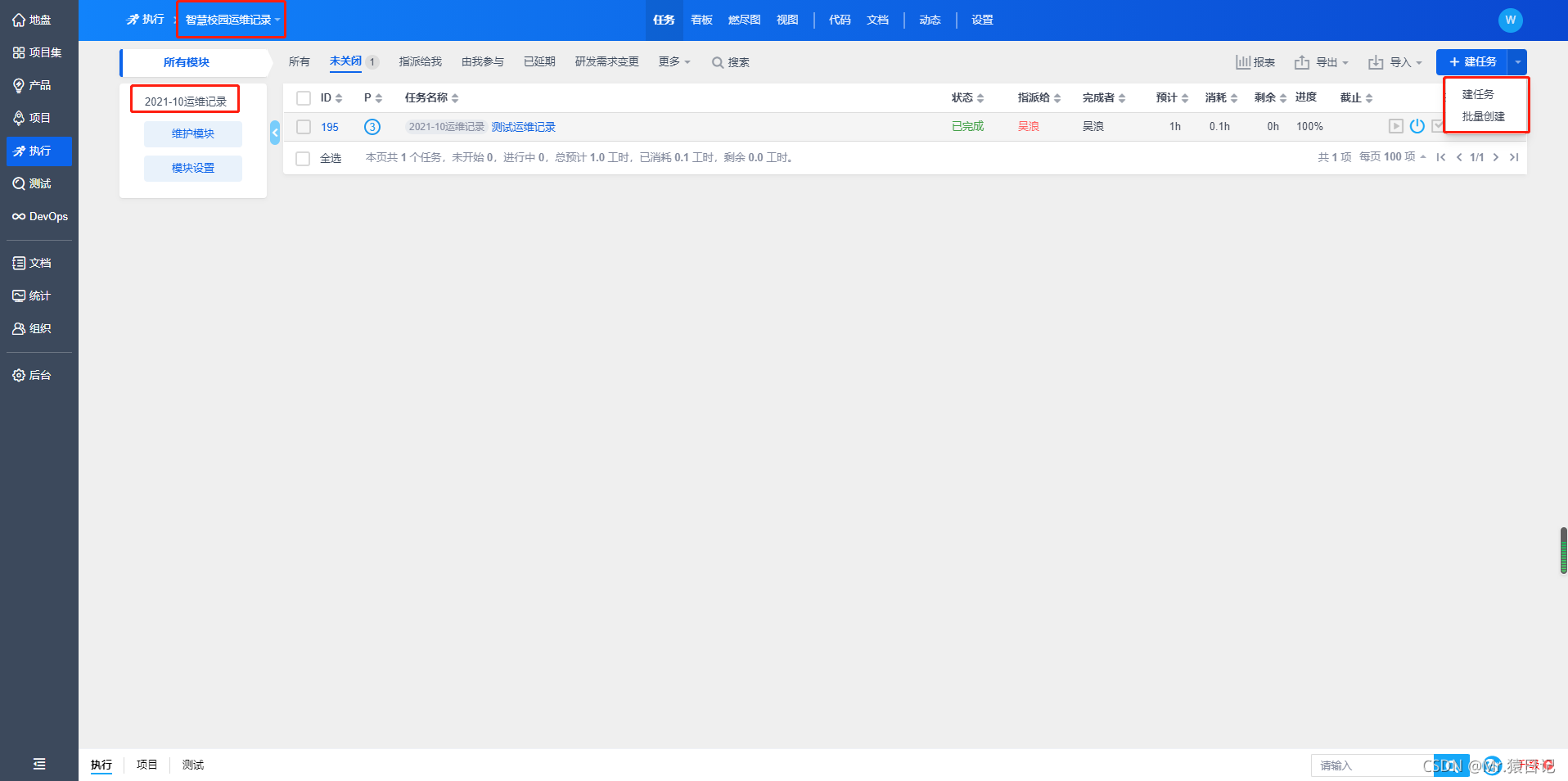Switch to 看板 tab
The height and width of the screenshot is (781, 1568).
tap(701, 20)
